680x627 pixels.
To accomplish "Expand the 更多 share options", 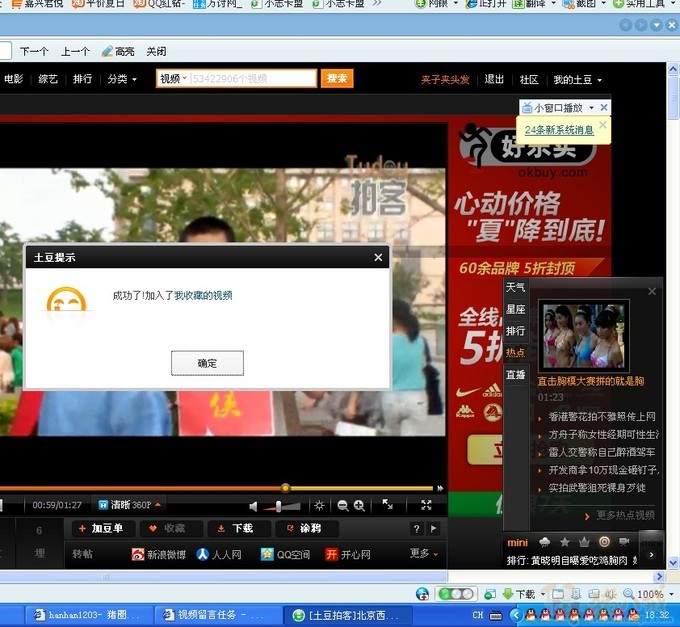I will pos(424,553).
